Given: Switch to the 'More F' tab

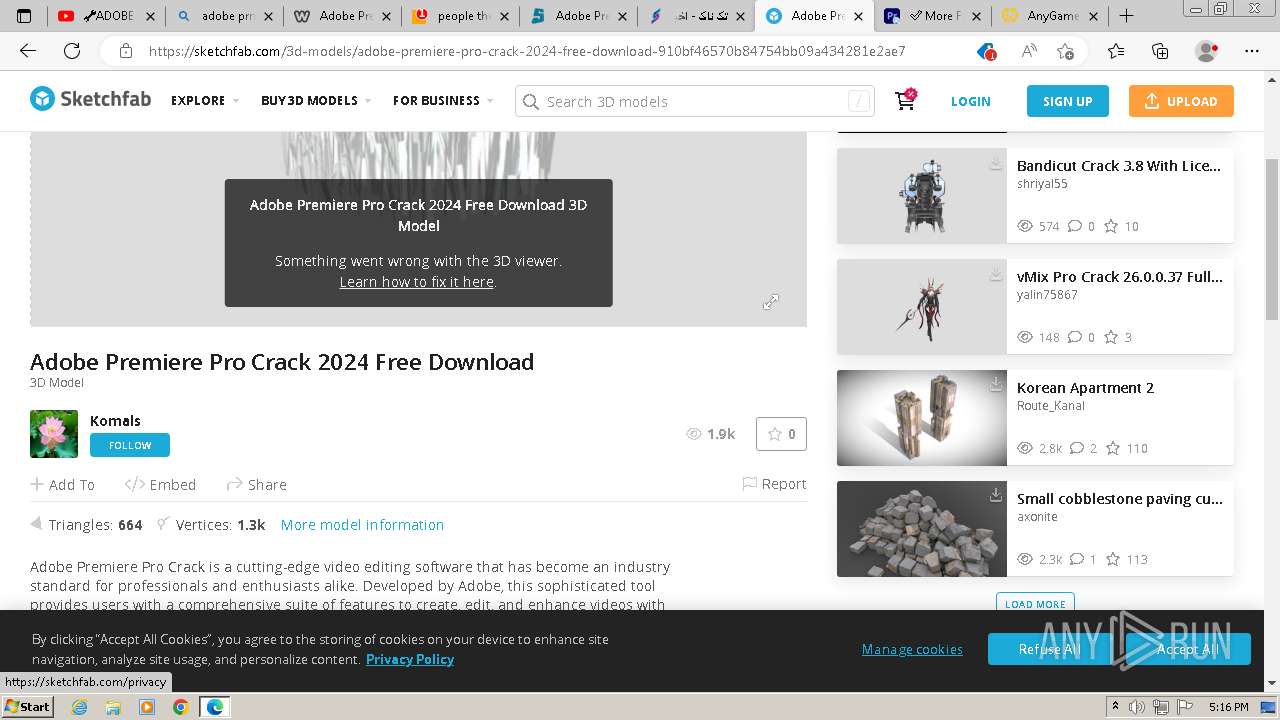Looking at the screenshot, I should tap(932, 16).
